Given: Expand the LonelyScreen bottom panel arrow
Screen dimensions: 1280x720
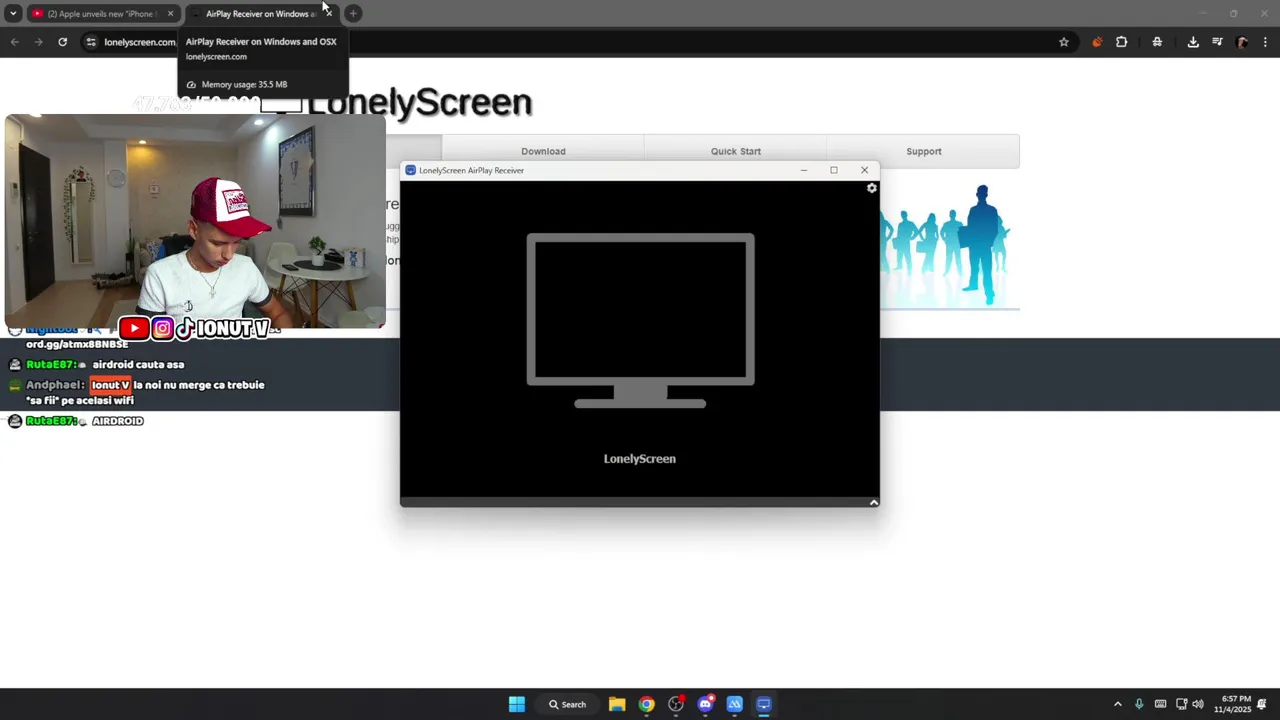Looking at the screenshot, I should coord(874,502).
